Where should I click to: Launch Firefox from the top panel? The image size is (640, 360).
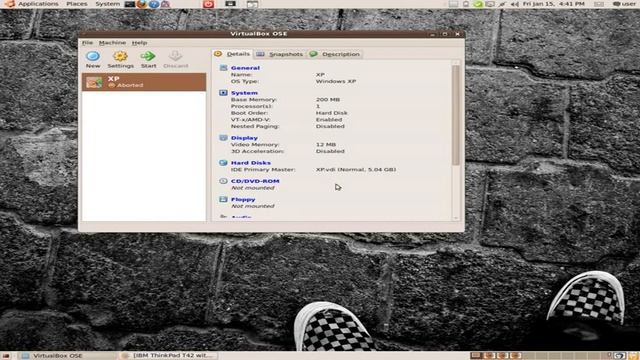142,4
